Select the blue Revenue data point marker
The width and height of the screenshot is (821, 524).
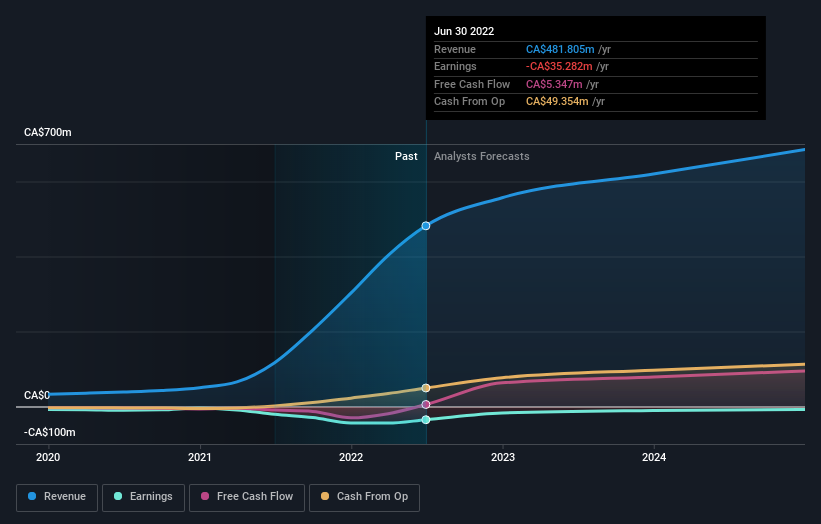[x=426, y=226]
